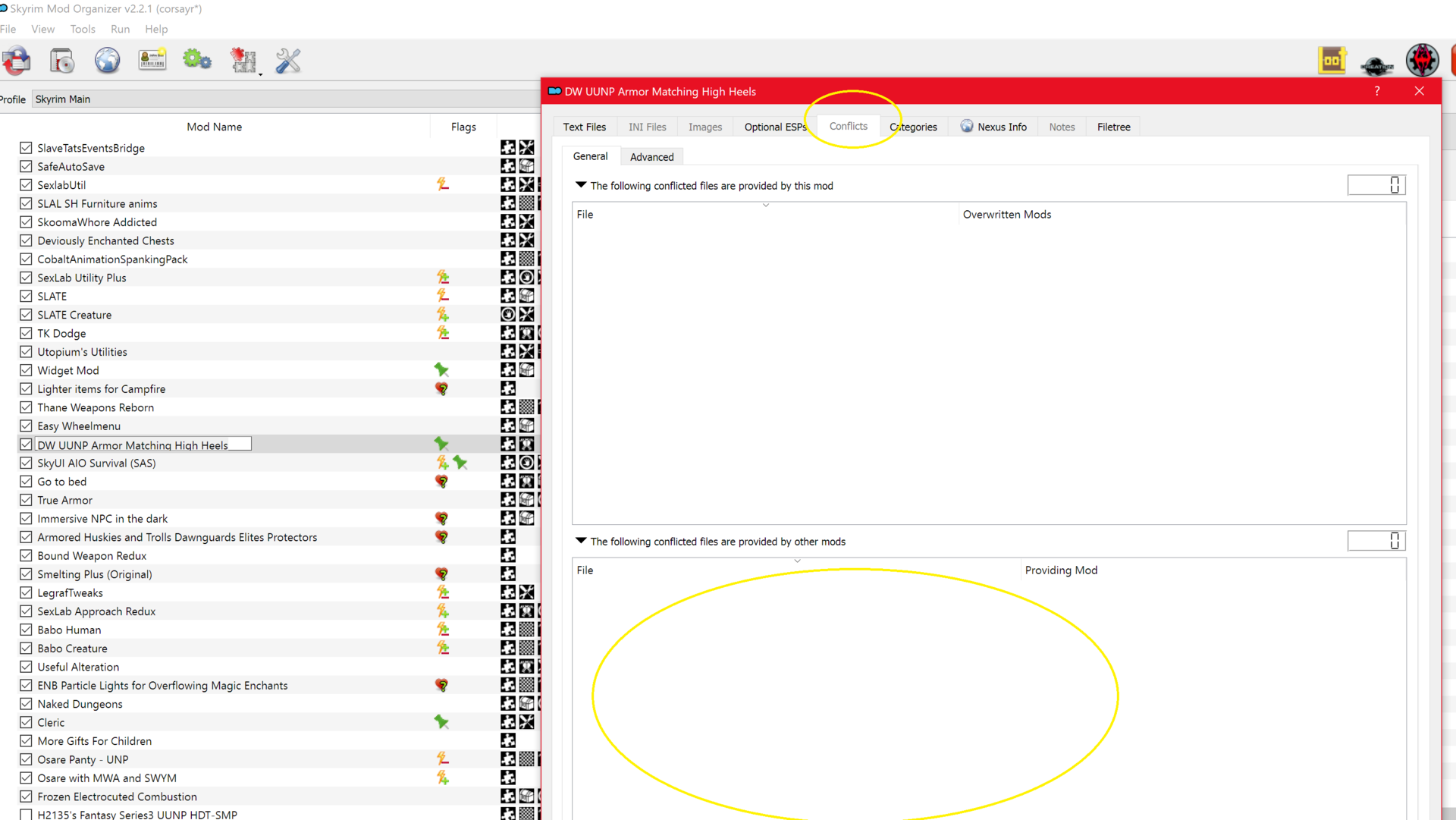
Task: Click the green flag icon on Cleric row
Action: coord(441,722)
